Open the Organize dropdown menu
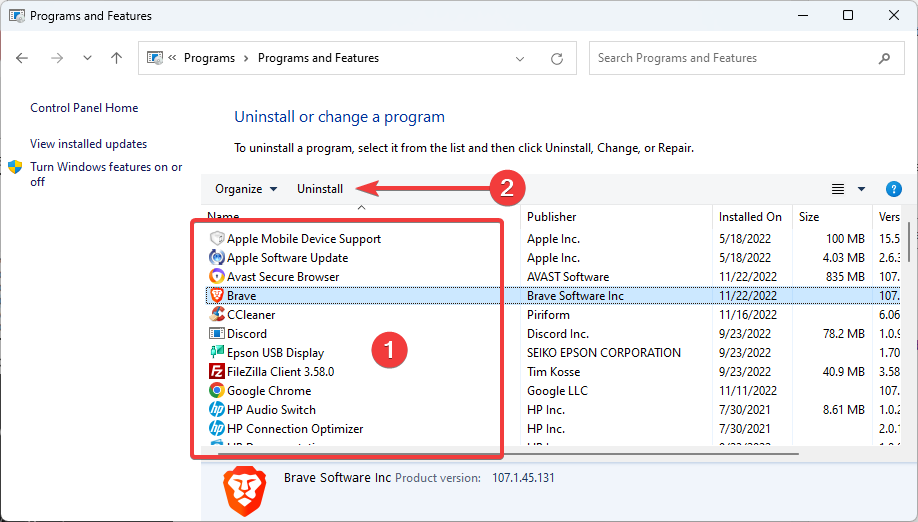Image resolution: width=918 pixels, height=522 pixels. 246,189
